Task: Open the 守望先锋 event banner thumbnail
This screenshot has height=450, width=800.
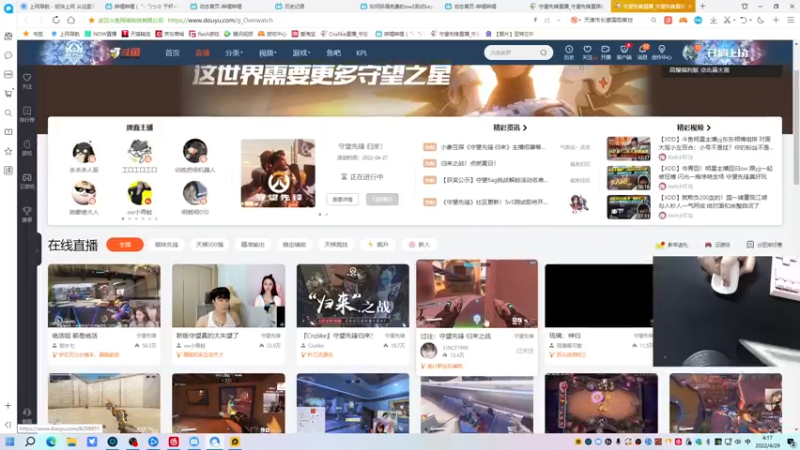Action: [278, 173]
